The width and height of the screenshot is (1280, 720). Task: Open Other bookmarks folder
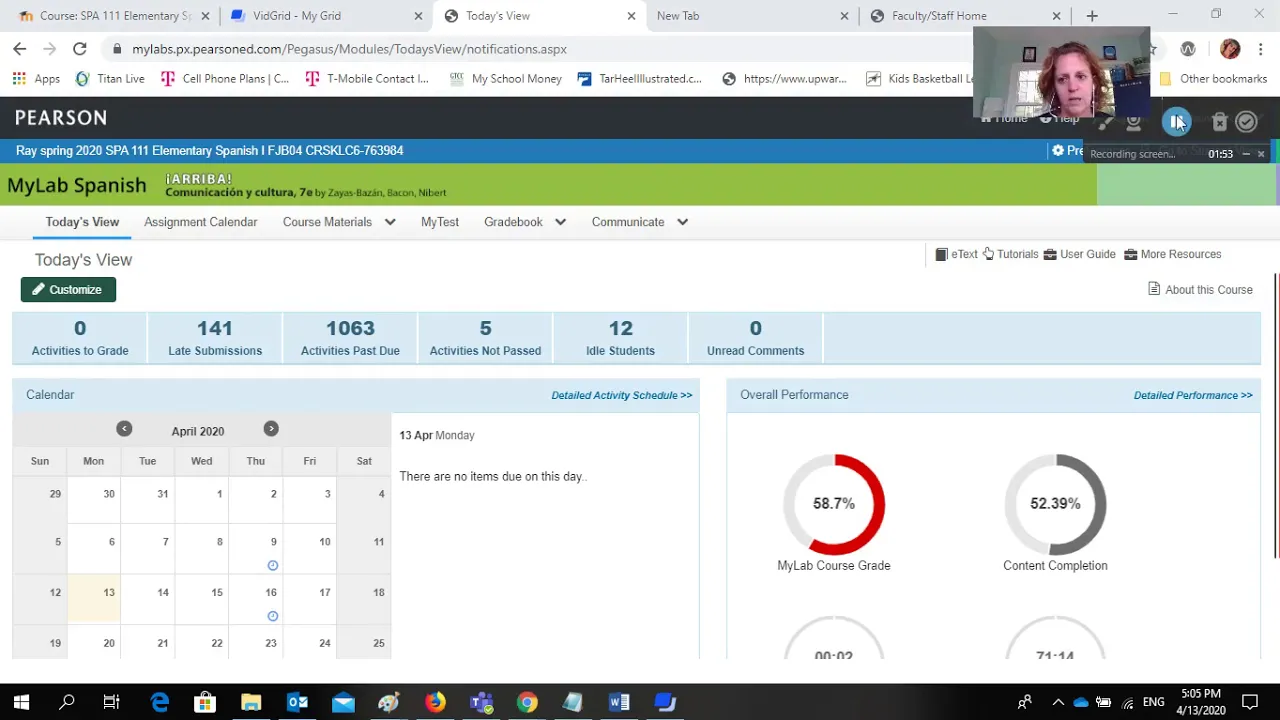pyautogui.click(x=1213, y=79)
